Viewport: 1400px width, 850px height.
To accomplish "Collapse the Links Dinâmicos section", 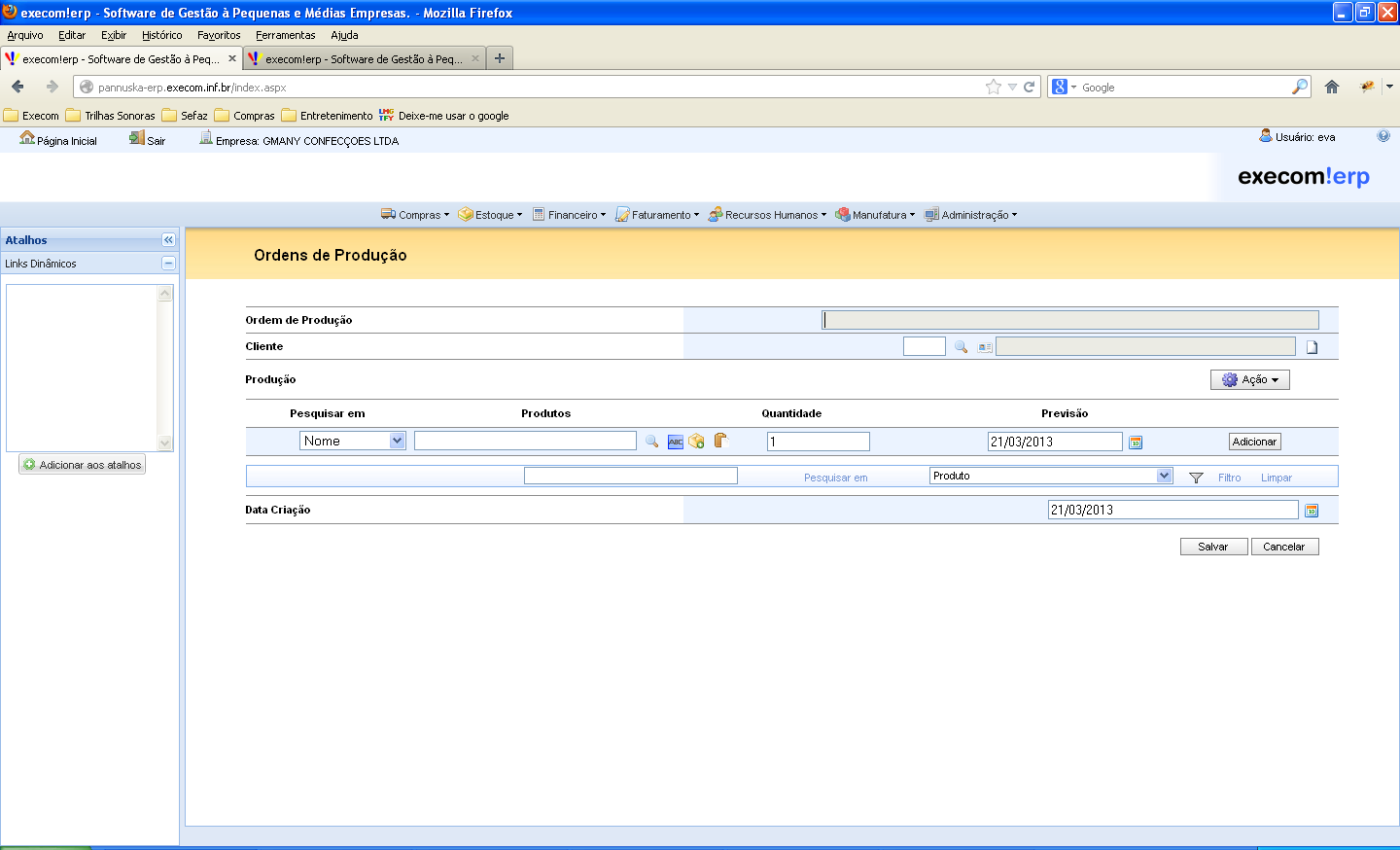I will [x=168, y=263].
